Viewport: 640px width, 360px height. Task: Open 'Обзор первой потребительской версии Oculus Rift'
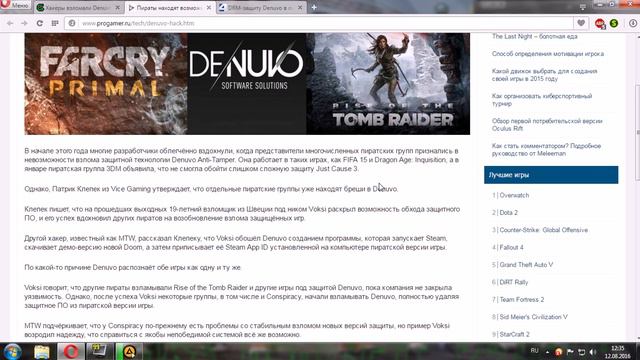[547, 124]
